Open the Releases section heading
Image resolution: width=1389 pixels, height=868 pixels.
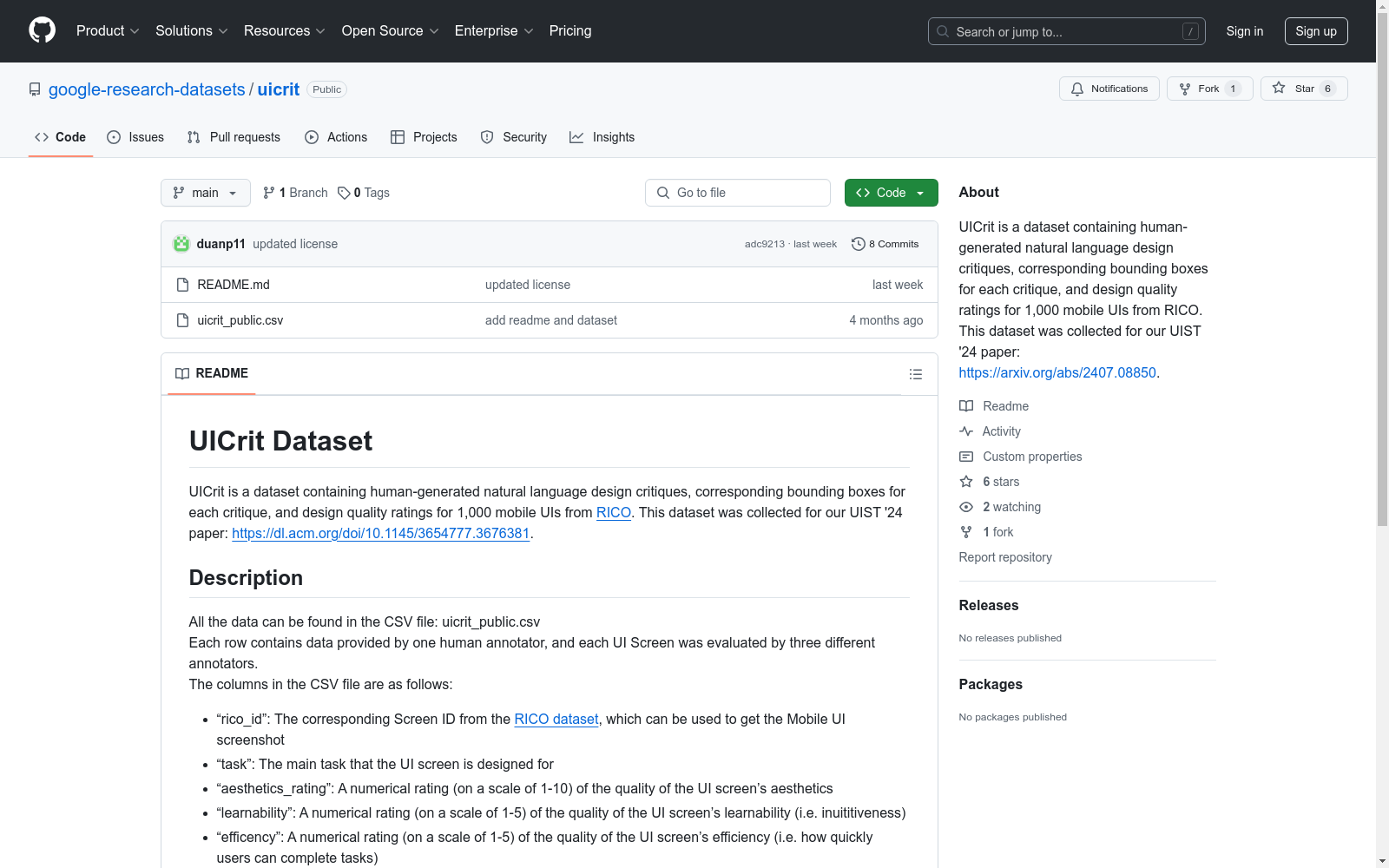(989, 606)
